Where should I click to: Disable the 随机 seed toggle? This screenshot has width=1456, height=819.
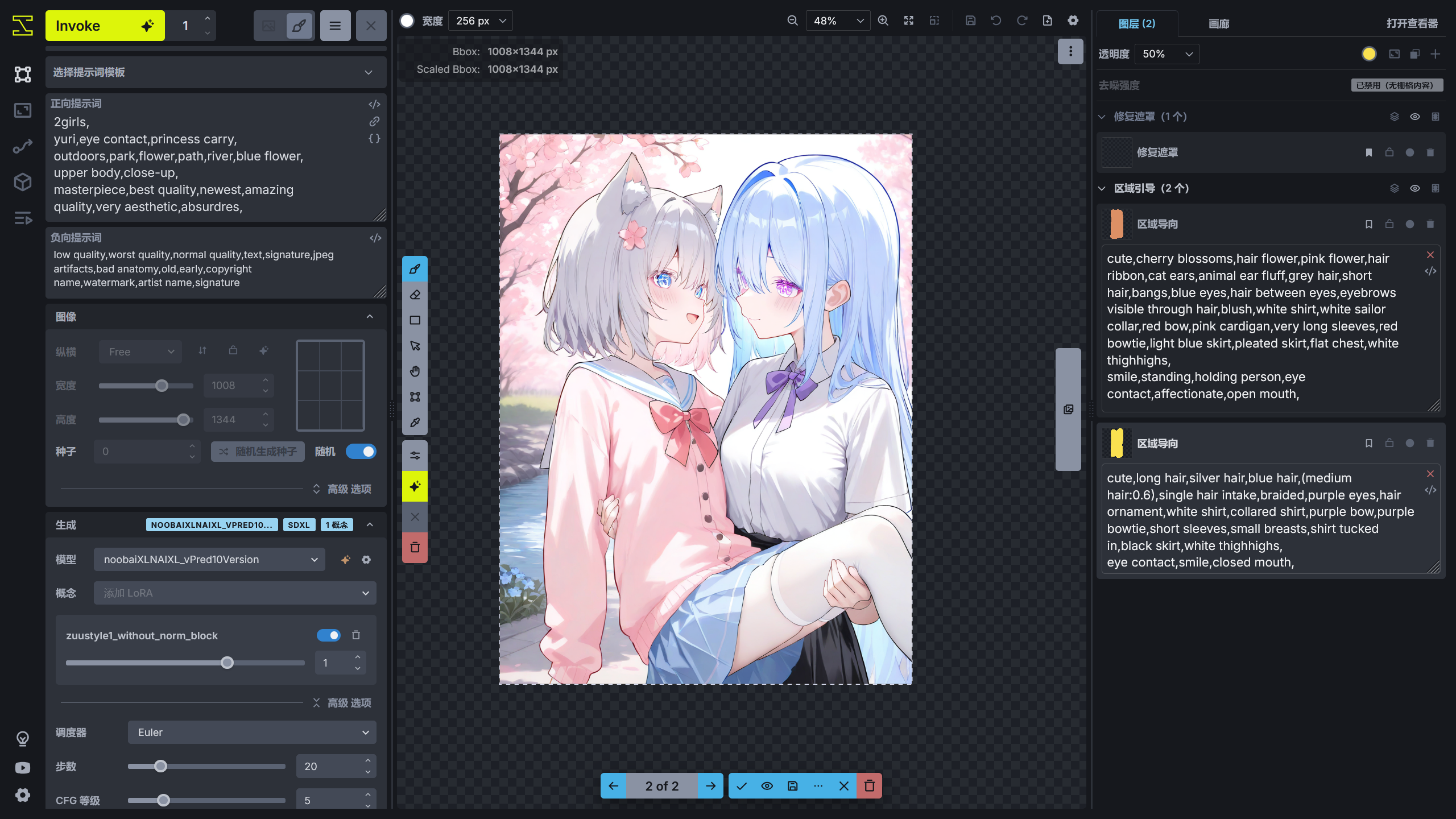(x=361, y=451)
